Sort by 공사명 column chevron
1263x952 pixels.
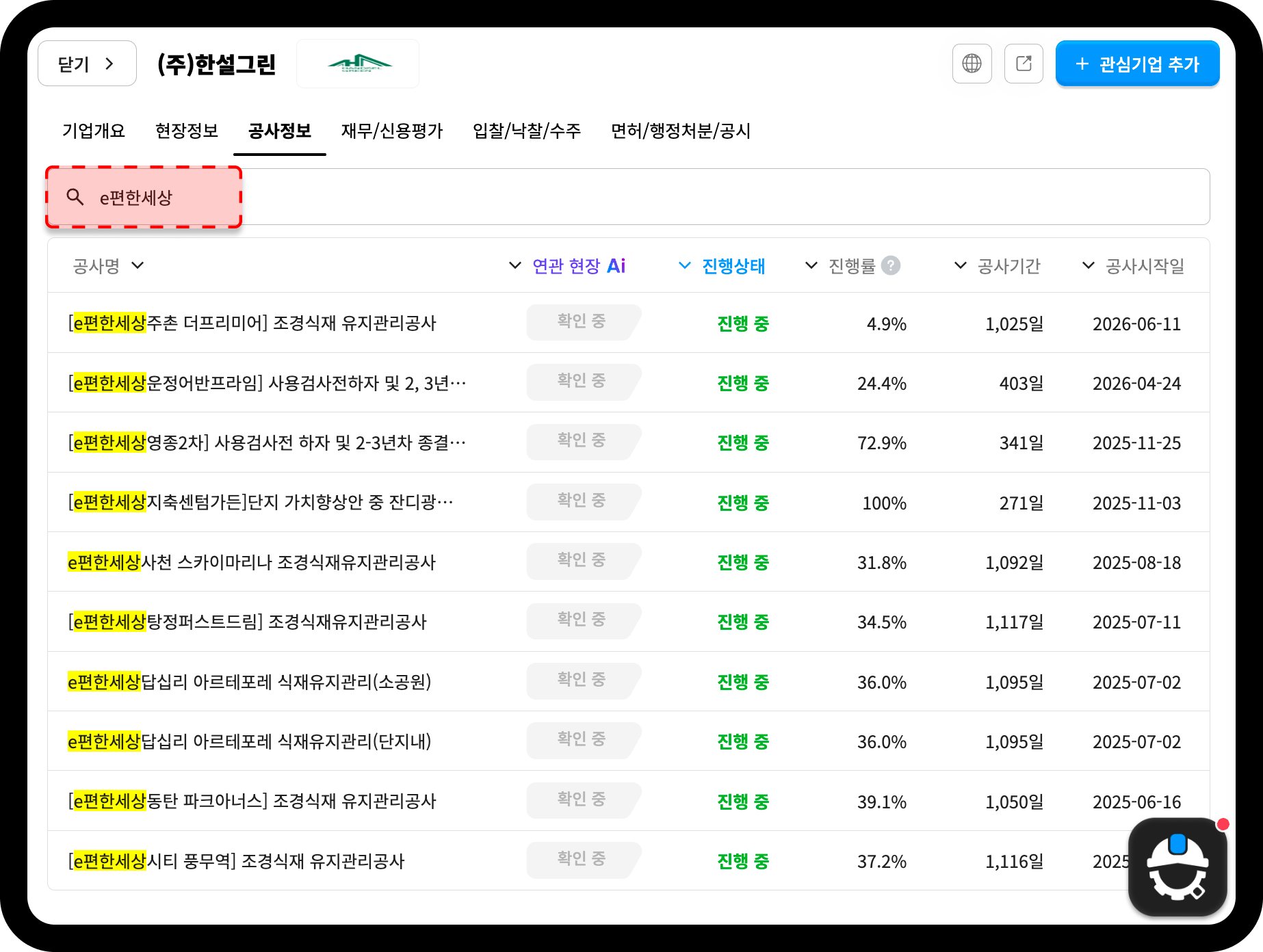[138, 265]
